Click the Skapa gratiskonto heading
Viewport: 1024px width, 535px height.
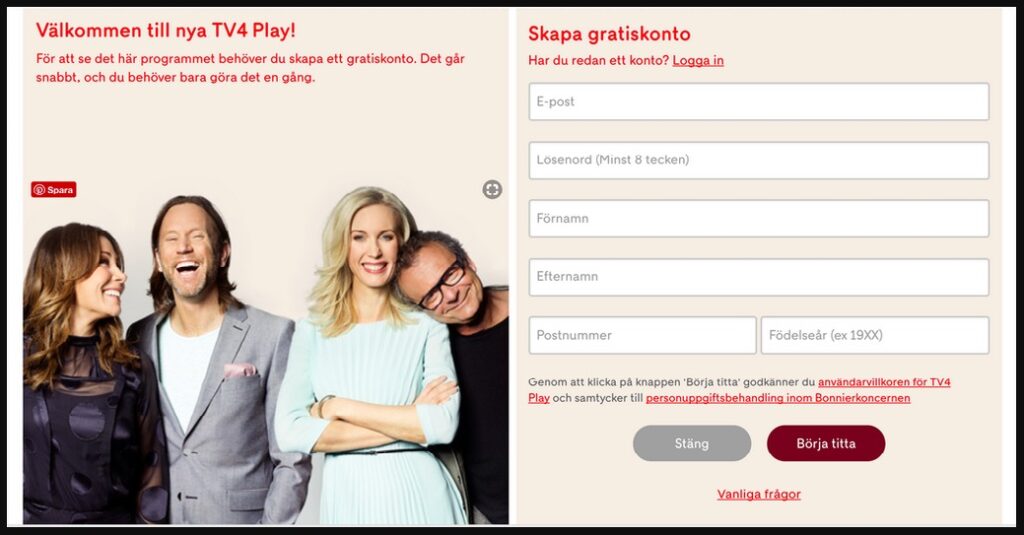point(609,33)
